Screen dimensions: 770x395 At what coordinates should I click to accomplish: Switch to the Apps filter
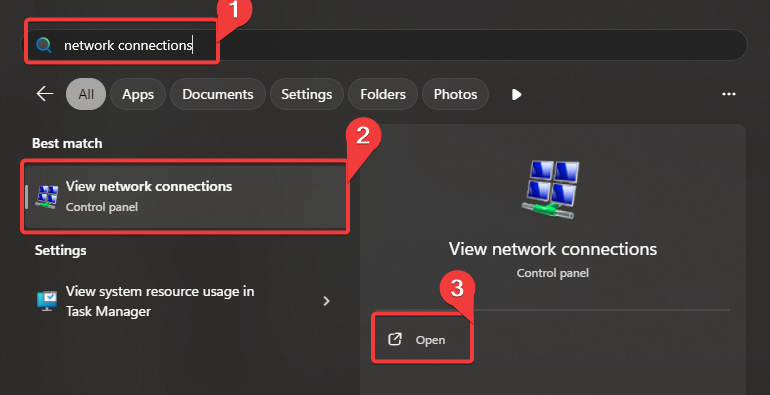point(138,94)
